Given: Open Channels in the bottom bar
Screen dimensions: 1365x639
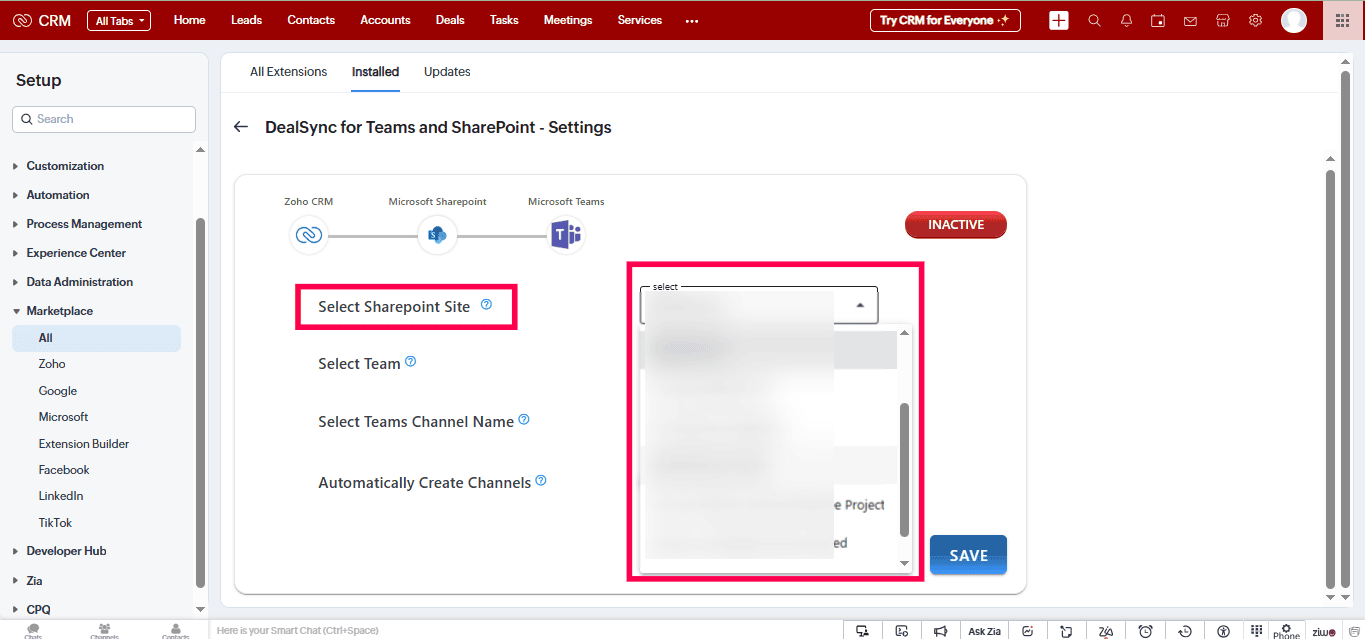Looking at the screenshot, I should pyautogui.click(x=104, y=630).
